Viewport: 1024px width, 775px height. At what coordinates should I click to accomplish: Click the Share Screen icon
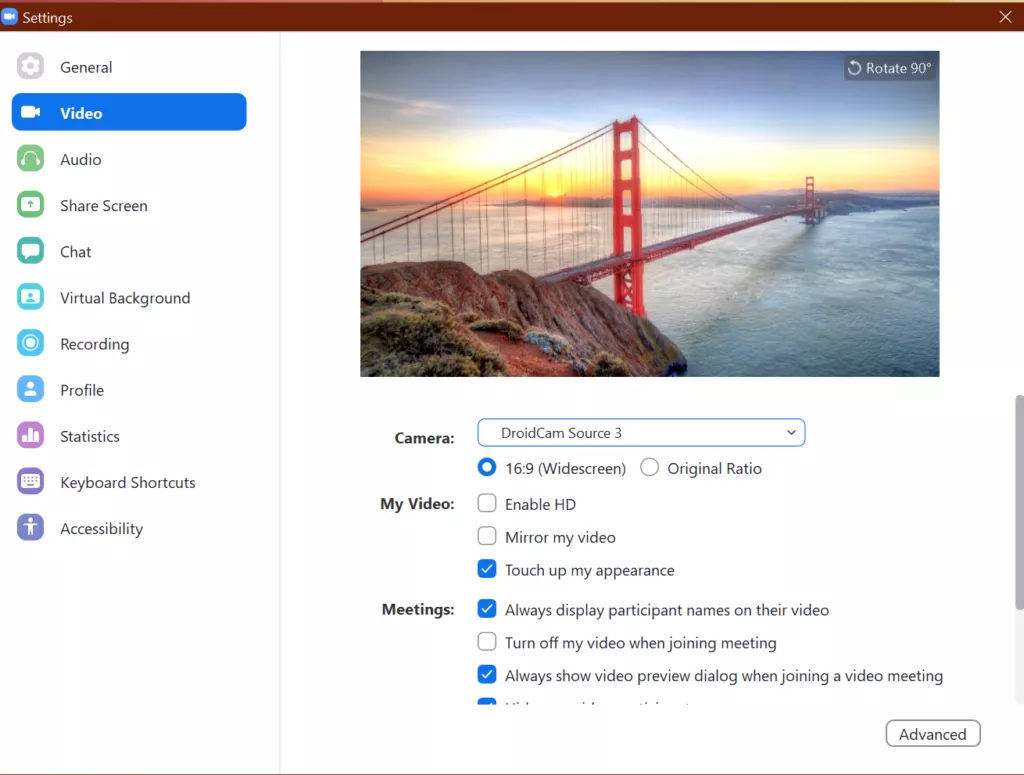pyautogui.click(x=31, y=205)
